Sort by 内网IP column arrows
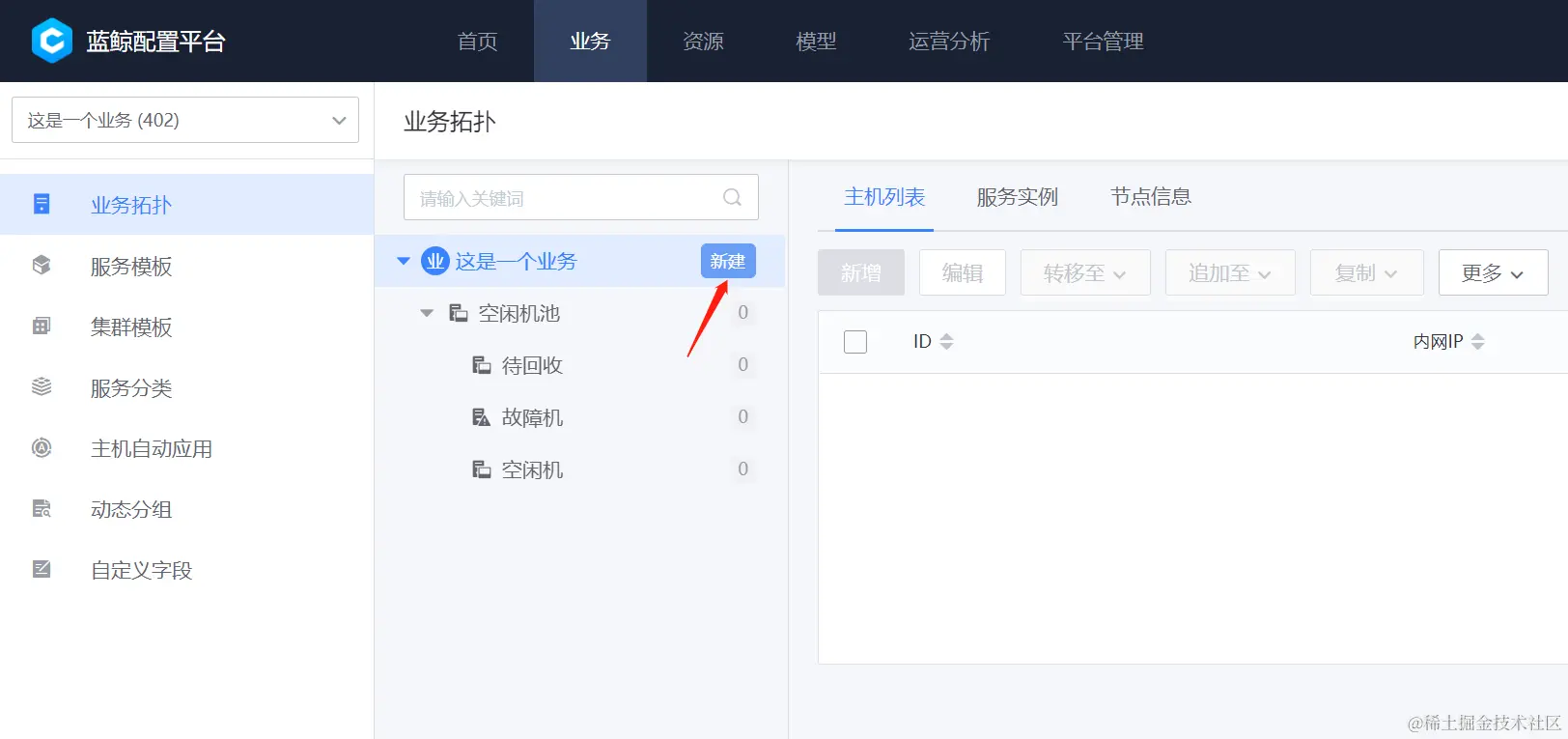 click(x=1477, y=341)
